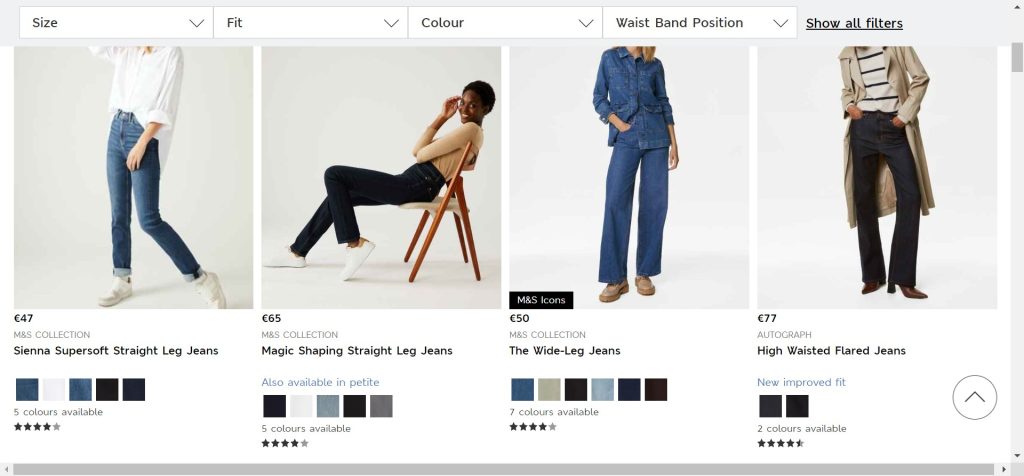Open the Waist Band Position dropdown

(699, 23)
